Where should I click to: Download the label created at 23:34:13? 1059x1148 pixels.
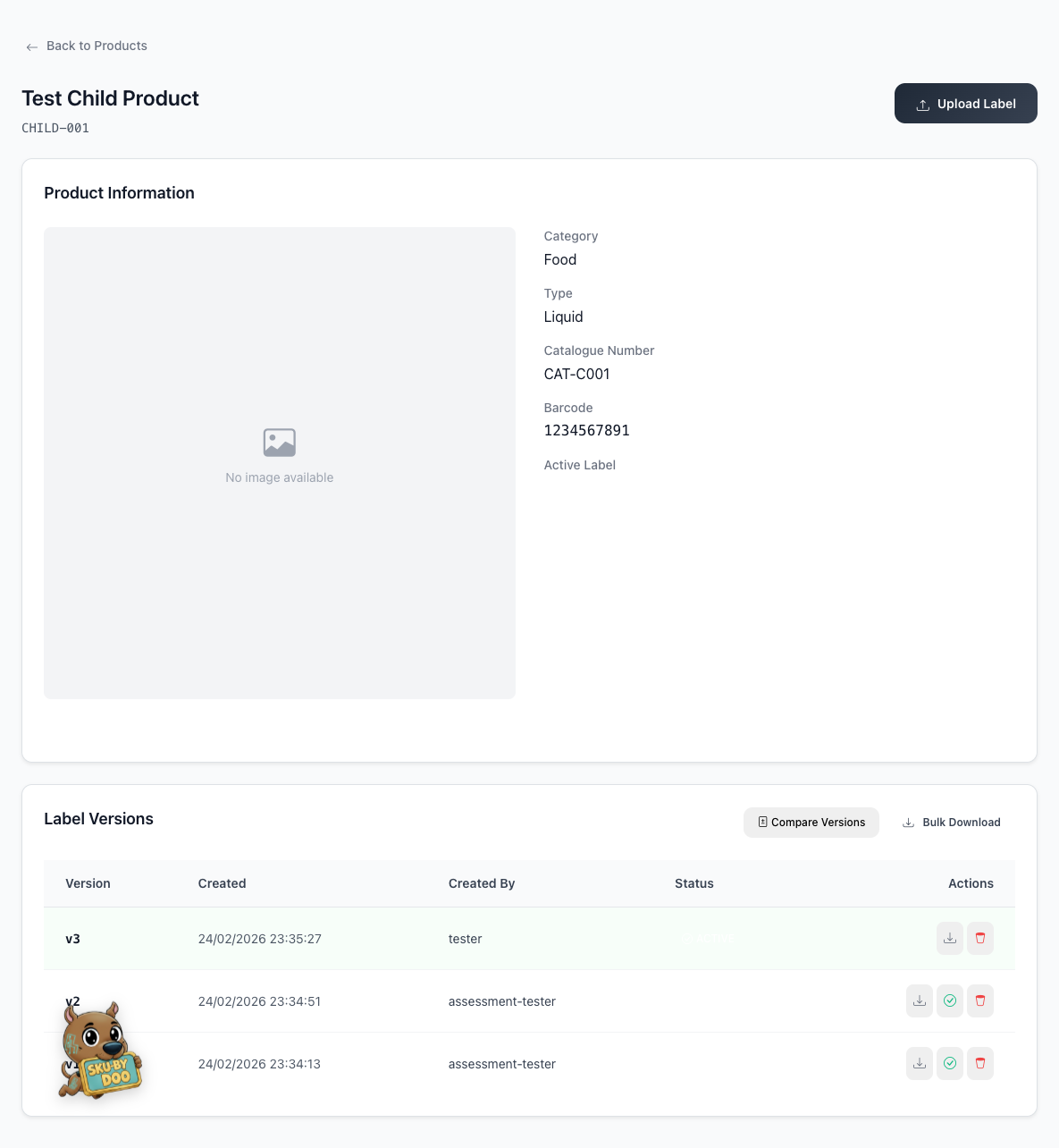920,1064
